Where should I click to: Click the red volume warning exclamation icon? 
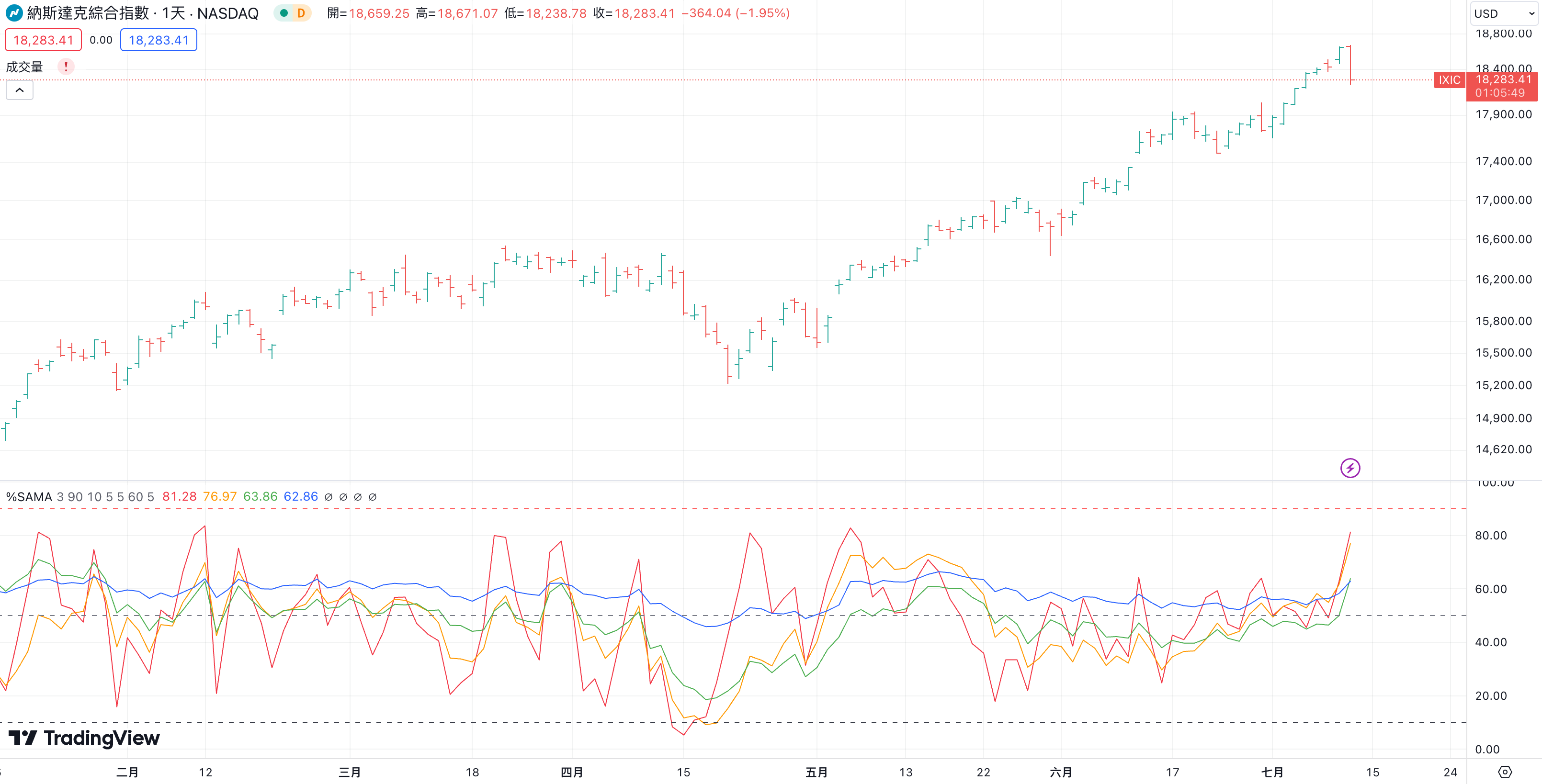tap(66, 67)
